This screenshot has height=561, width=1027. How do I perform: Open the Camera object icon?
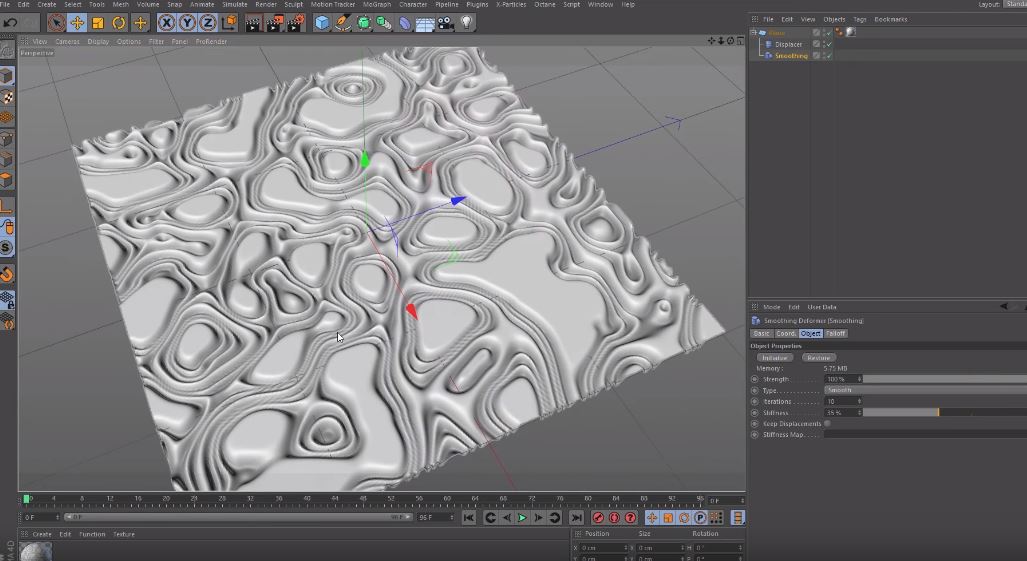445,24
